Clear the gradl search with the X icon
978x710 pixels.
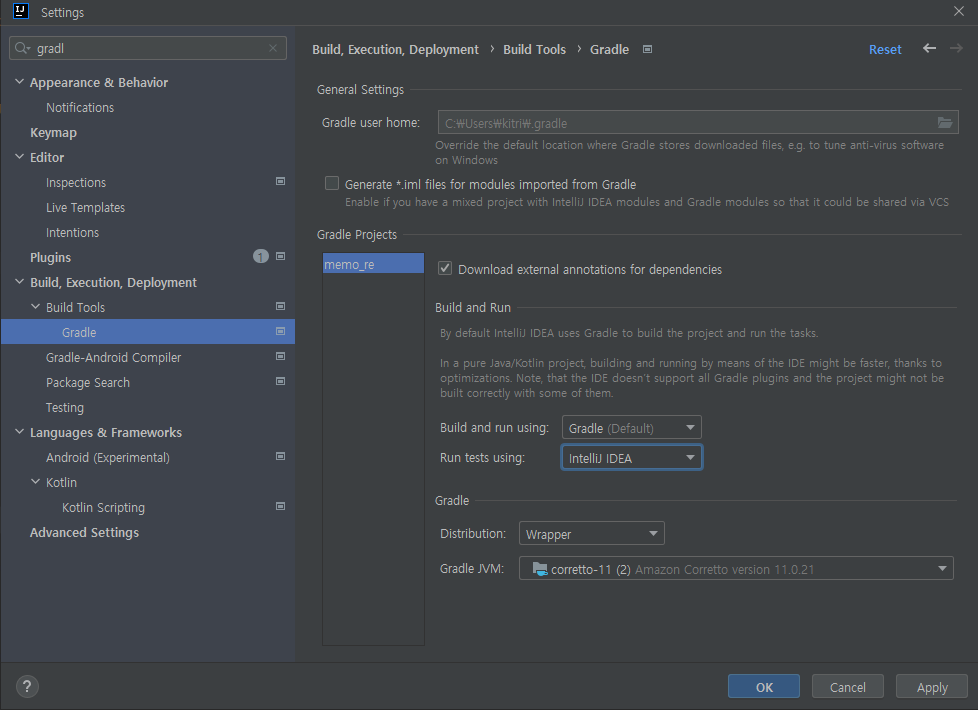[272, 47]
